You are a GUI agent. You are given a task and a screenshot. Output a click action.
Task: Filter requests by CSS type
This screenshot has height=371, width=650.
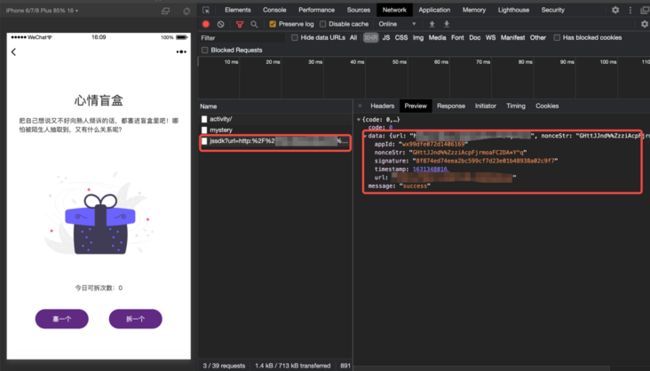(401, 38)
